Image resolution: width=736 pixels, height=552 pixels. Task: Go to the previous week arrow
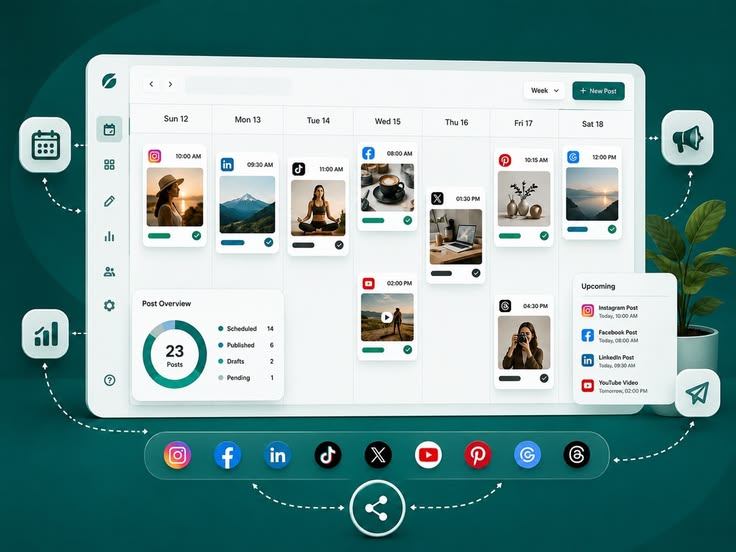151,84
